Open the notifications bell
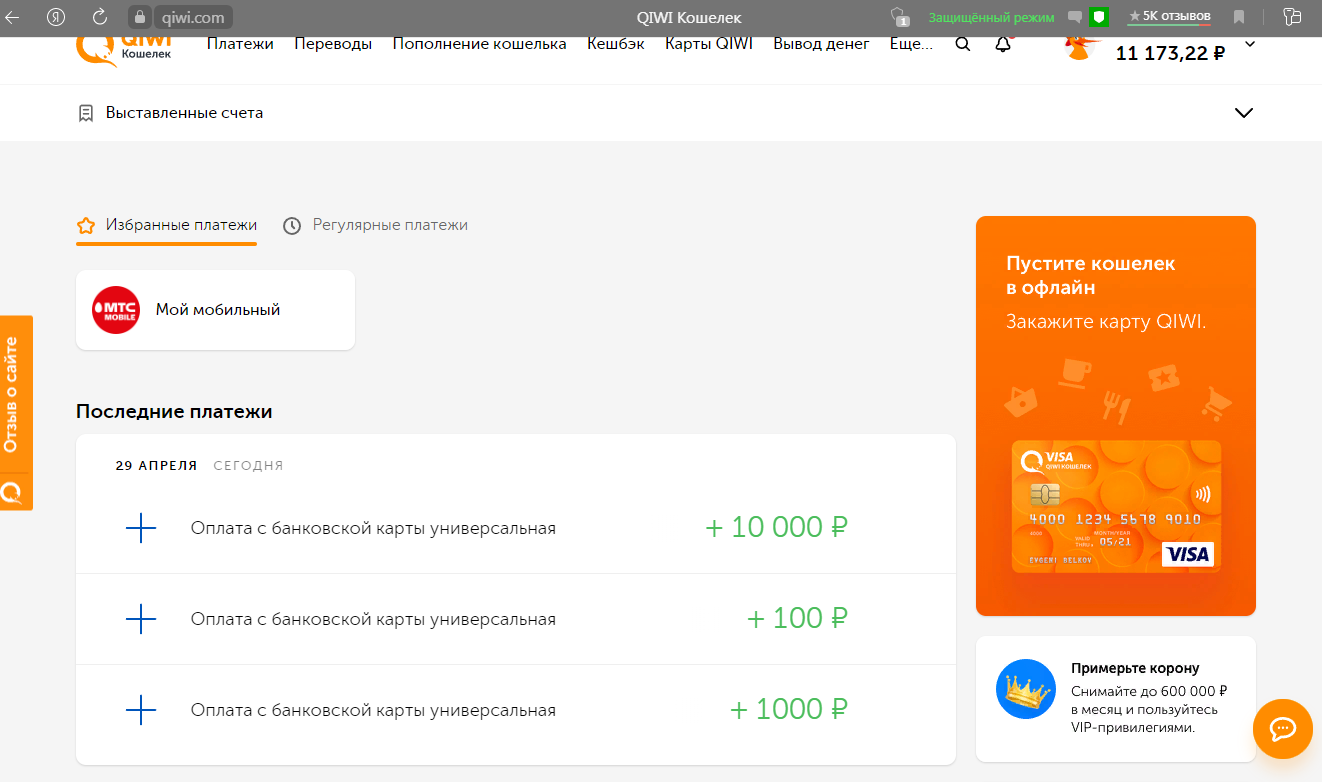 (x=1003, y=44)
